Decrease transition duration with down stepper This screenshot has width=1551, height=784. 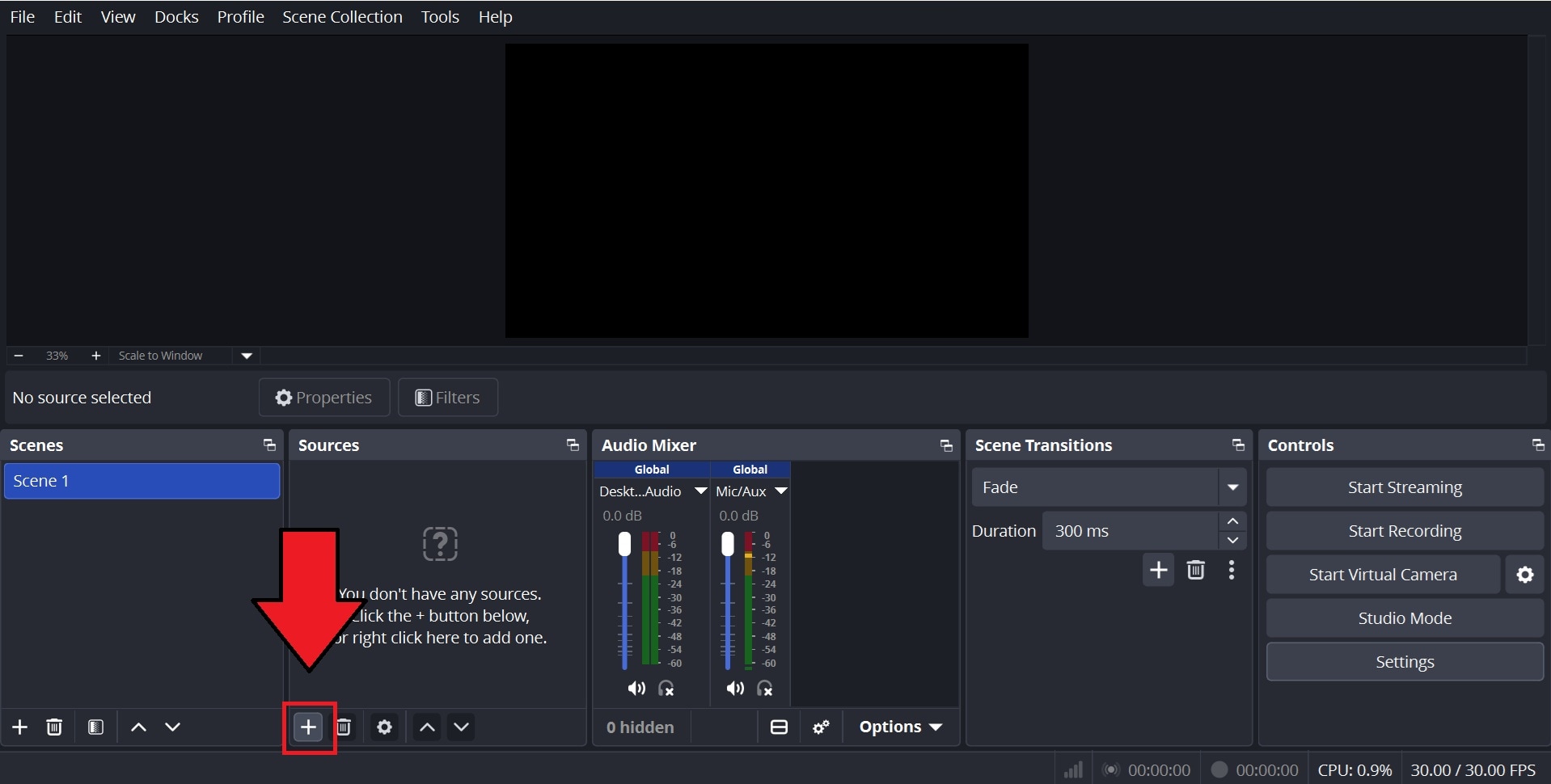click(1233, 541)
